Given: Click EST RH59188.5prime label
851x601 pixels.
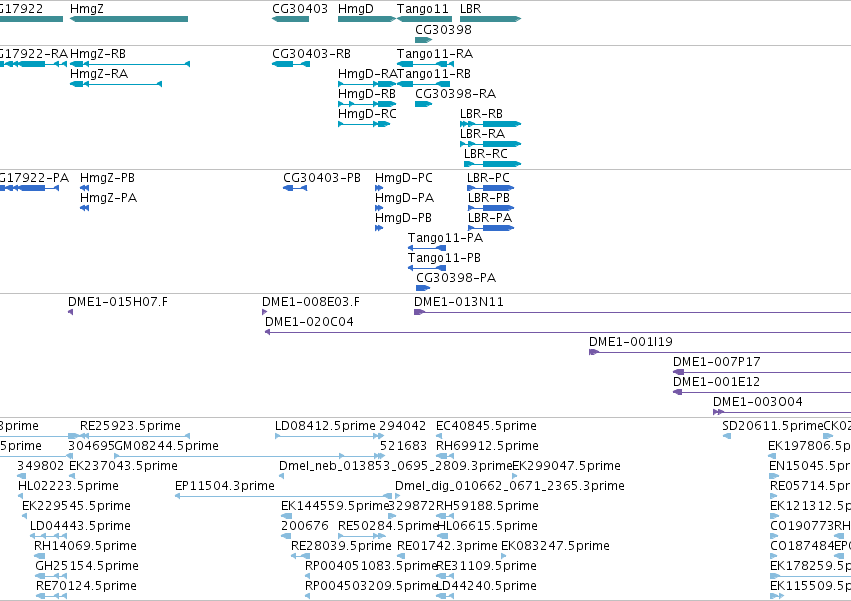Looking at the screenshot, I should pyautogui.click(x=487, y=505).
